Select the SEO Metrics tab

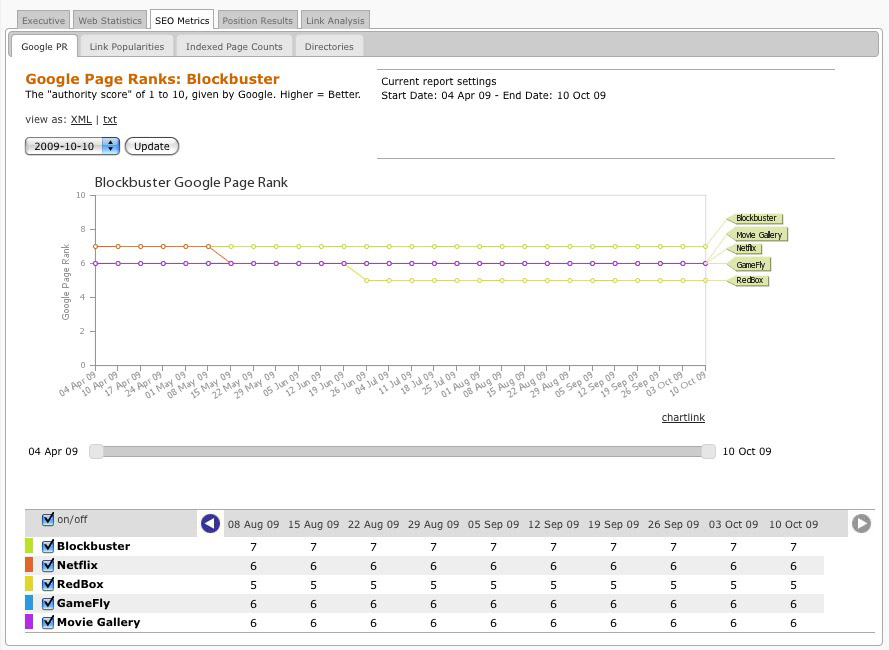point(182,20)
